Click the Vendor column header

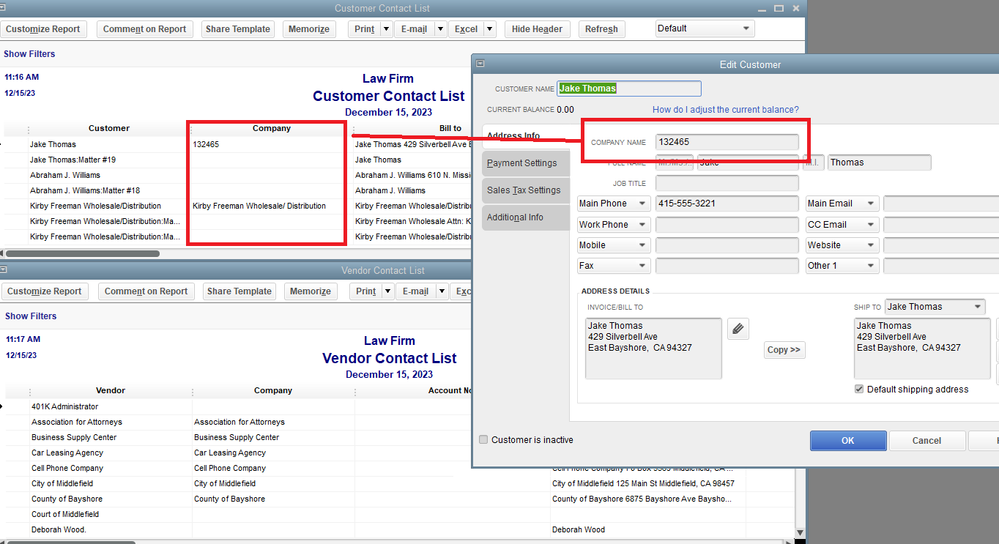[x=110, y=390]
